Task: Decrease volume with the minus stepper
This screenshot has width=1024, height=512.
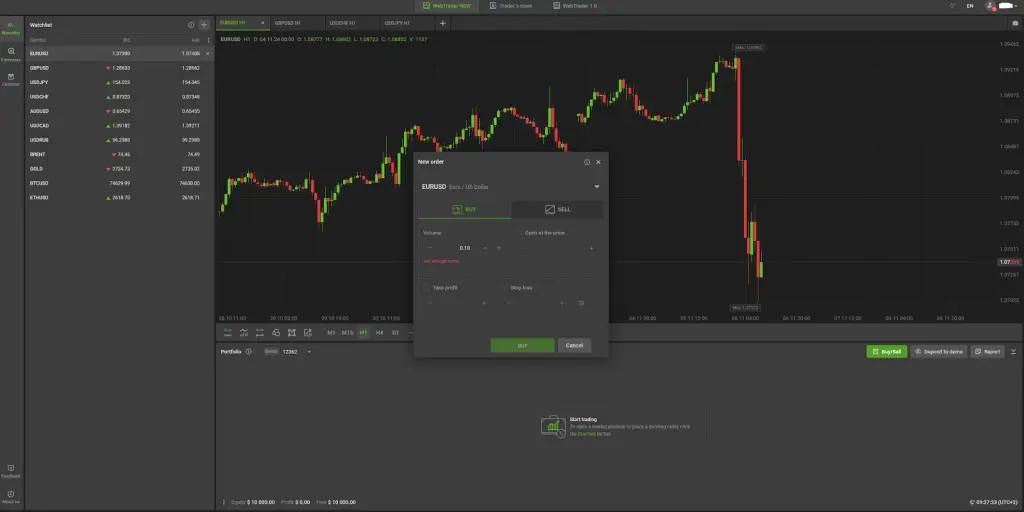Action: (430, 248)
